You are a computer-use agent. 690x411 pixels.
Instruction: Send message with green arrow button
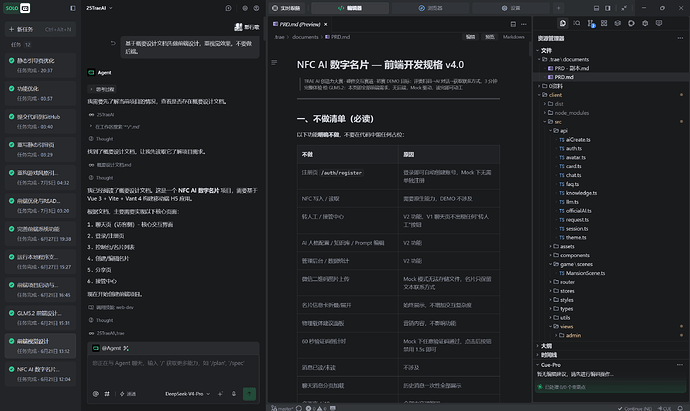tap(249, 394)
